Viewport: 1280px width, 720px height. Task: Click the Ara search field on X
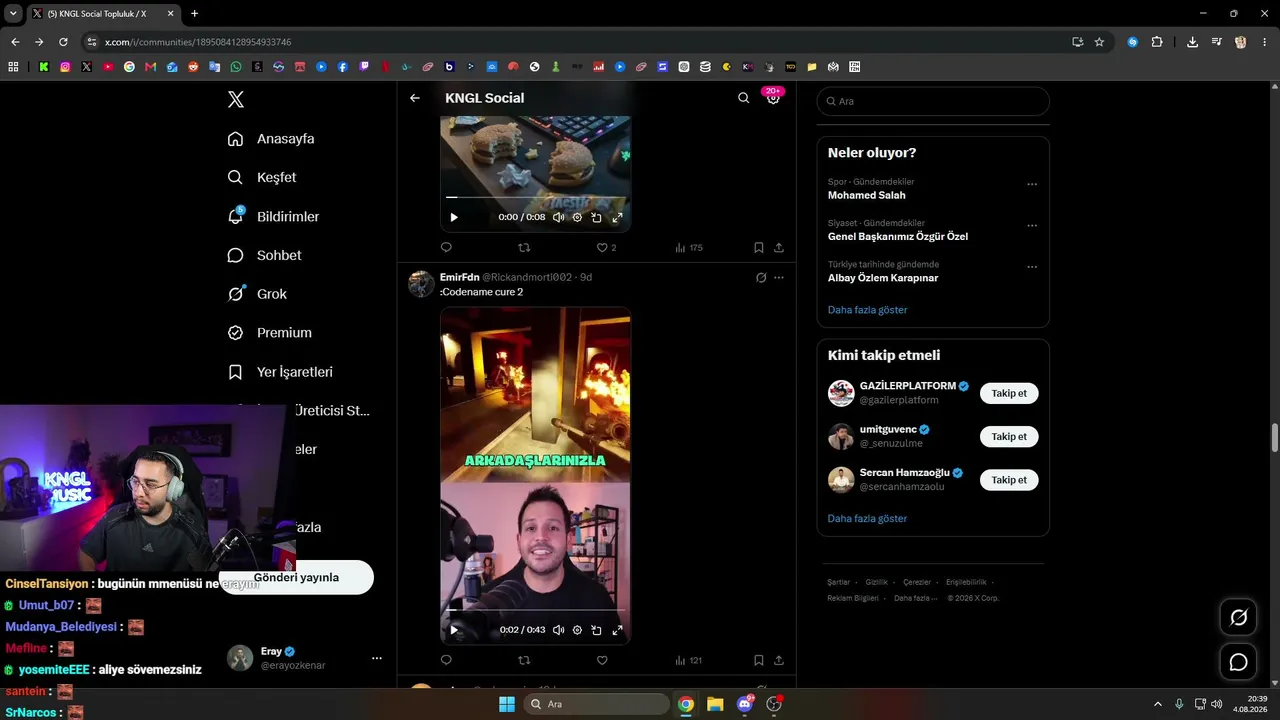click(933, 101)
